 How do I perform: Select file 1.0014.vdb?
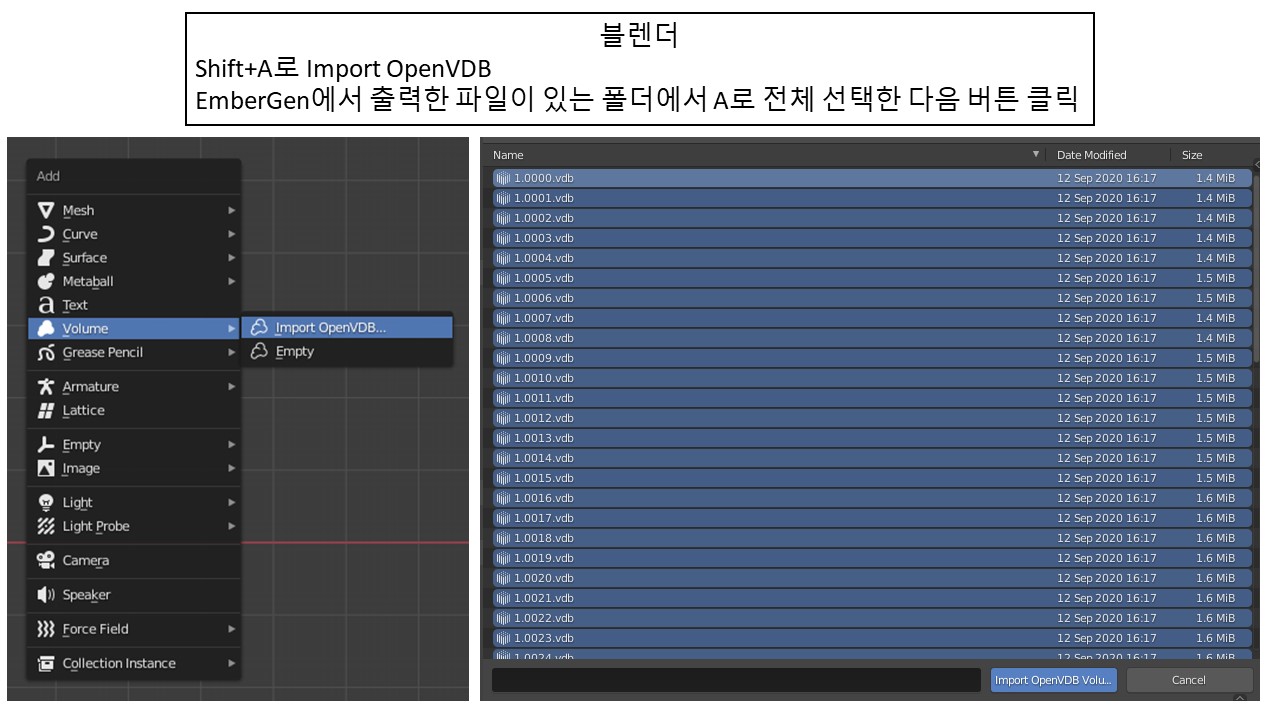tap(872, 458)
